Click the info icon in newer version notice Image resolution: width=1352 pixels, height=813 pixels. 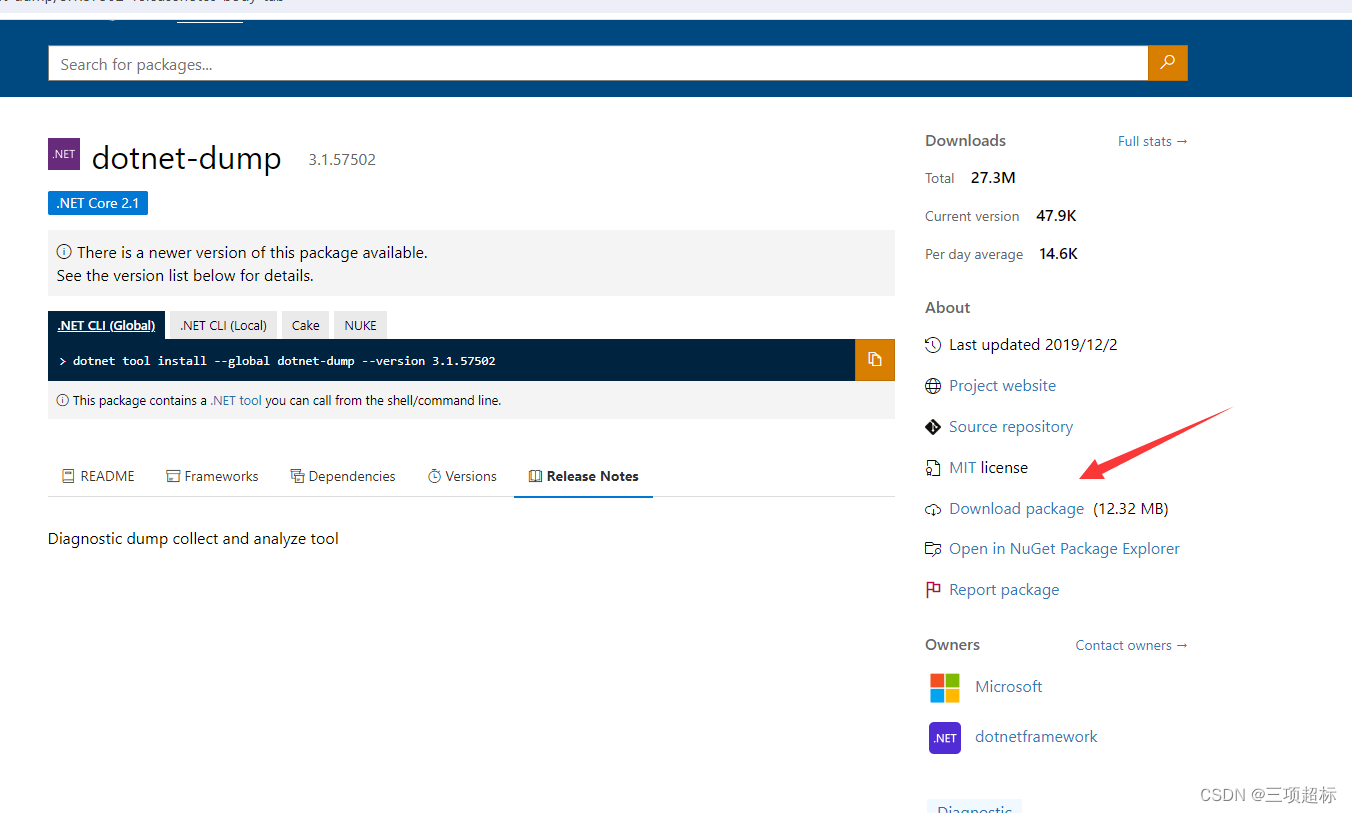[64, 253]
